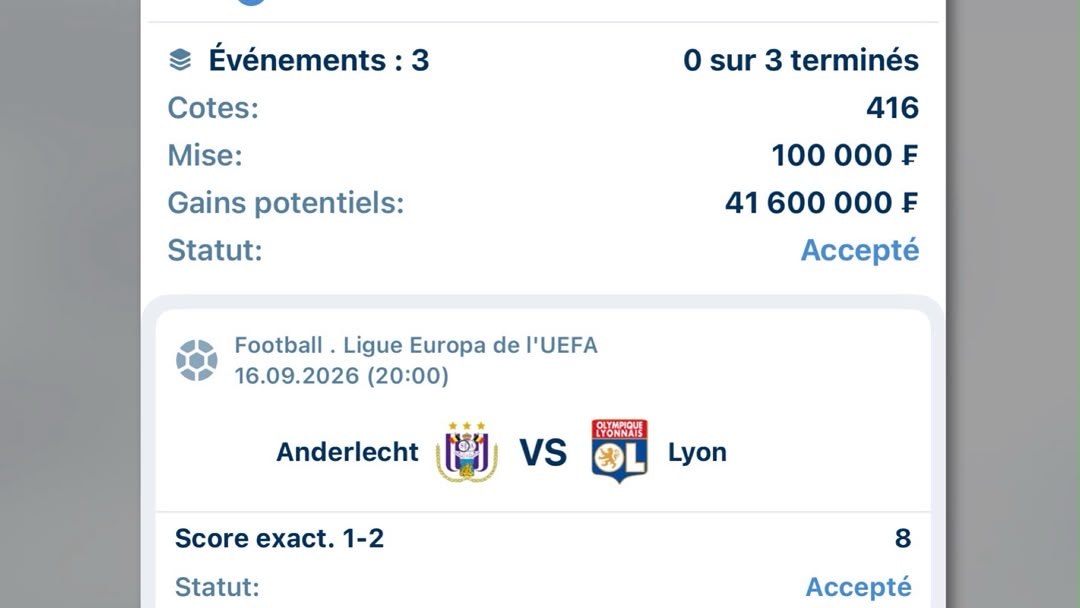
Task: Select the Événements : 3 heading
Action: (319, 60)
